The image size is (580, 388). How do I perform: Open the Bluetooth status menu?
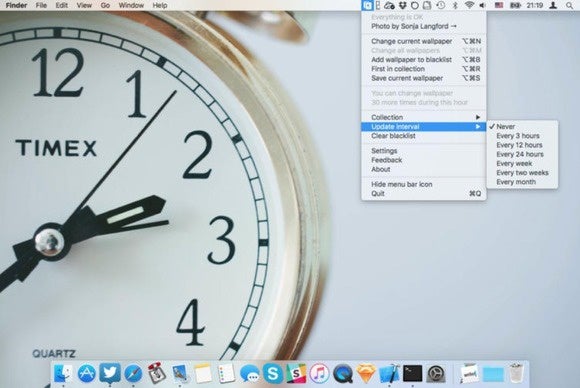[x=455, y=5]
